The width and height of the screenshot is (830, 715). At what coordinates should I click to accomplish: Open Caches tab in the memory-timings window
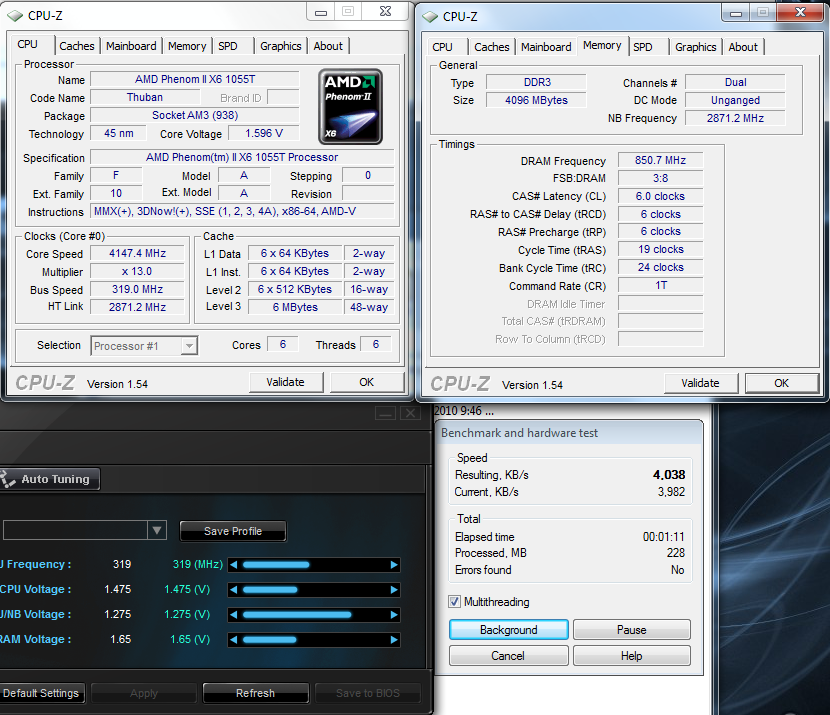click(492, 47)
